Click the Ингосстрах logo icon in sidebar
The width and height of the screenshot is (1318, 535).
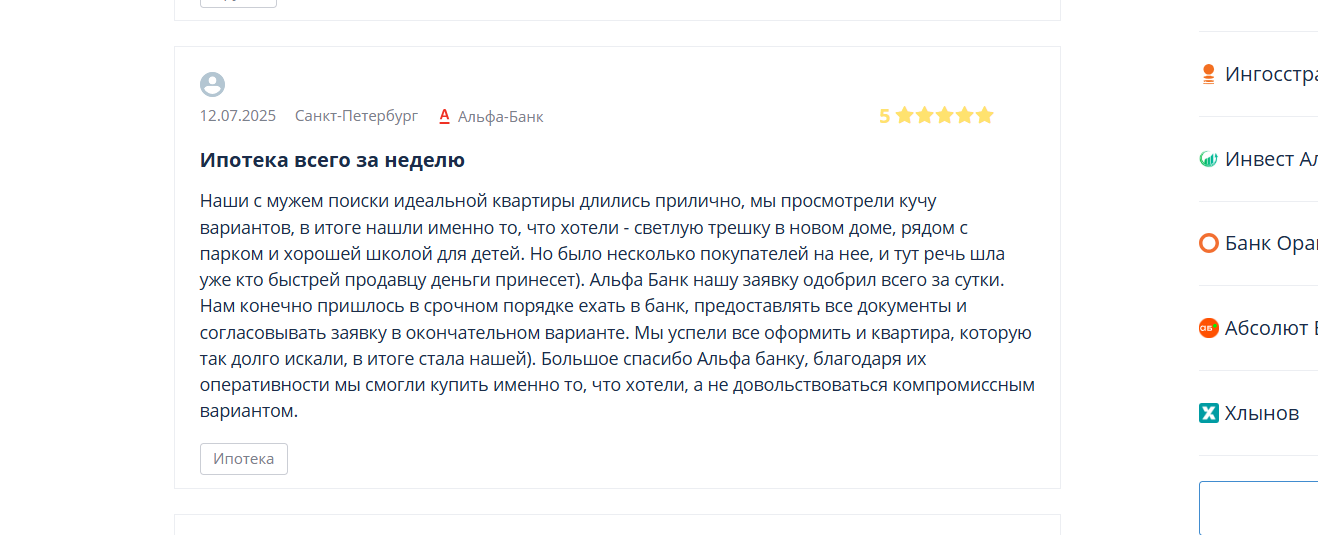pos(1208,74)
